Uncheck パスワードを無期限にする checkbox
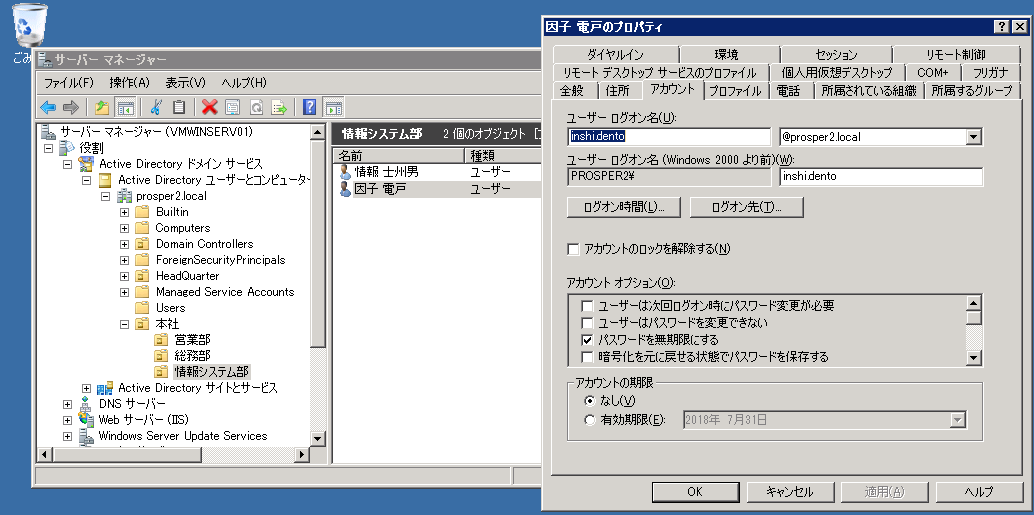 pos(587,340)
